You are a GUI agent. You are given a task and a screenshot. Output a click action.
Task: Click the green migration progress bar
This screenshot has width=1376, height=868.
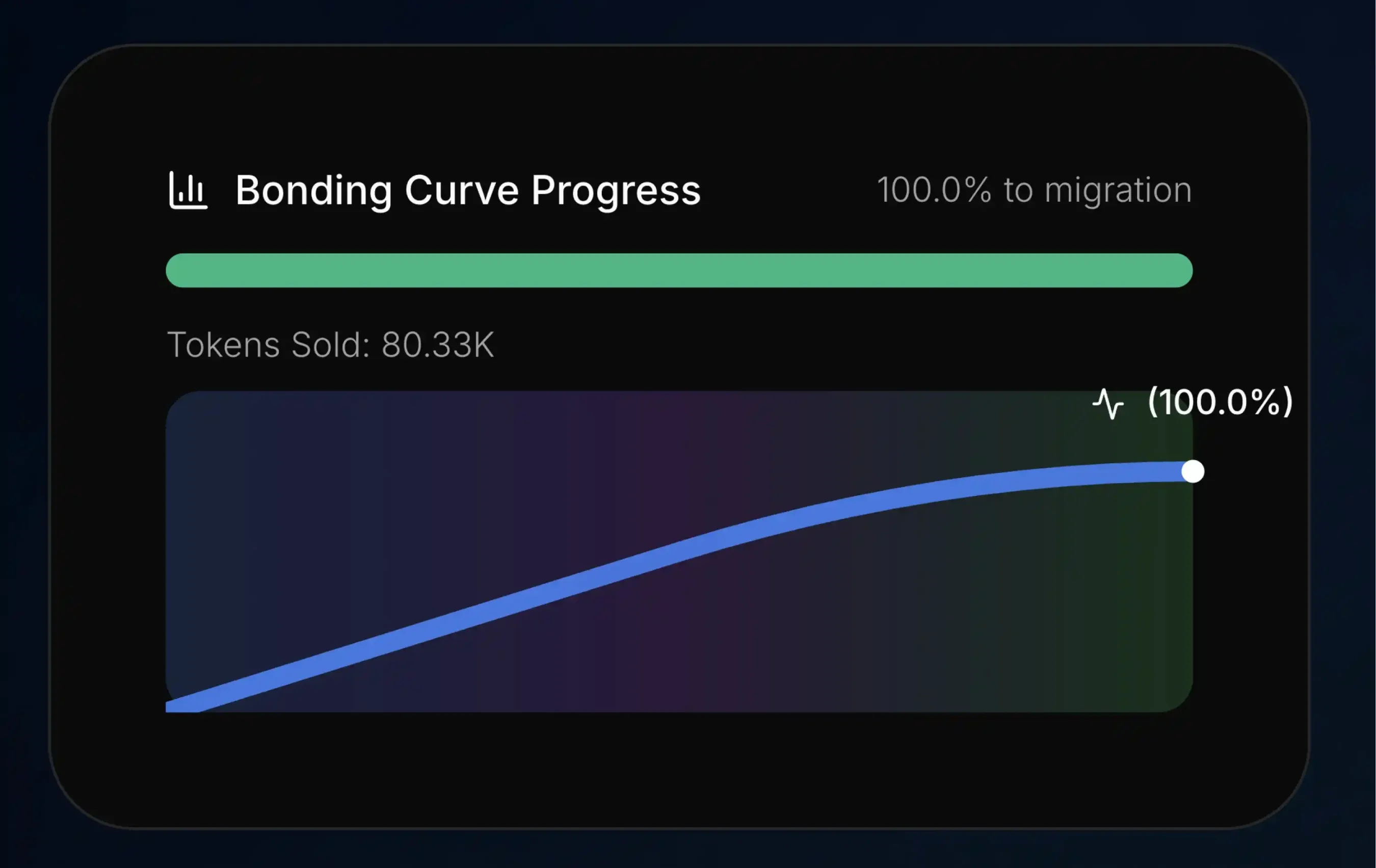click(679, 270)
